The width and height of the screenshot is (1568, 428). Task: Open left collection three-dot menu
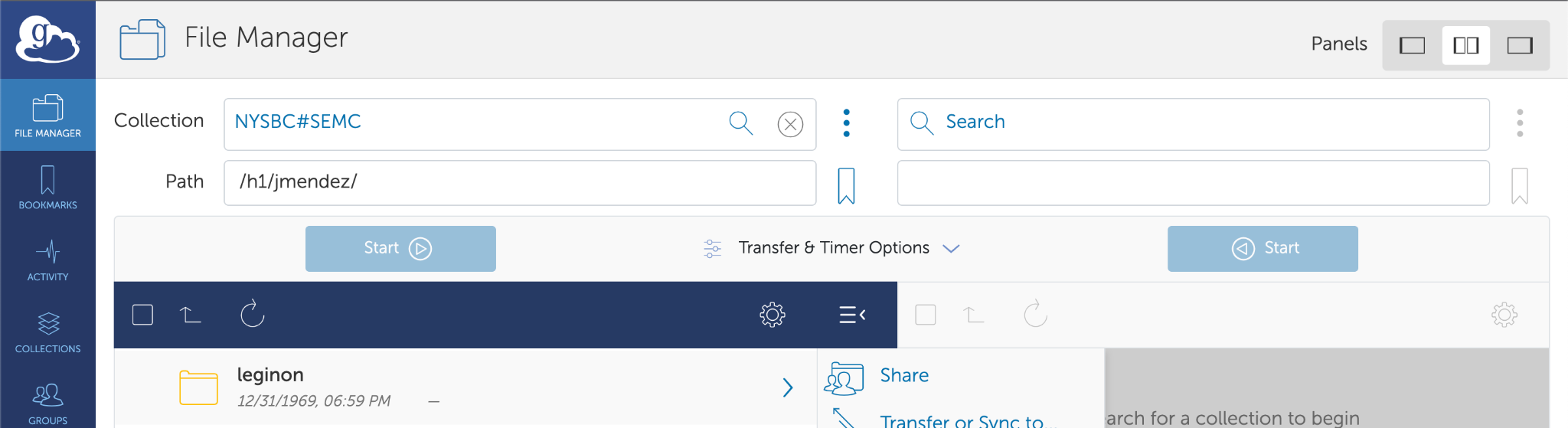[x=846, y=123]
